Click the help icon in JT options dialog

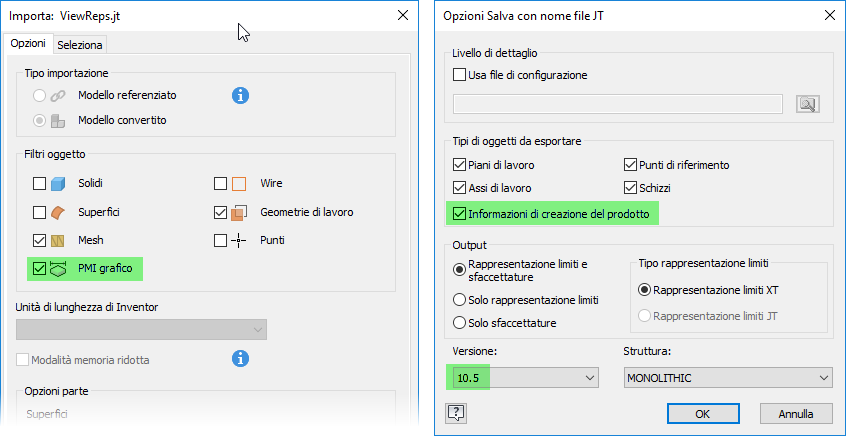[456, 412]
